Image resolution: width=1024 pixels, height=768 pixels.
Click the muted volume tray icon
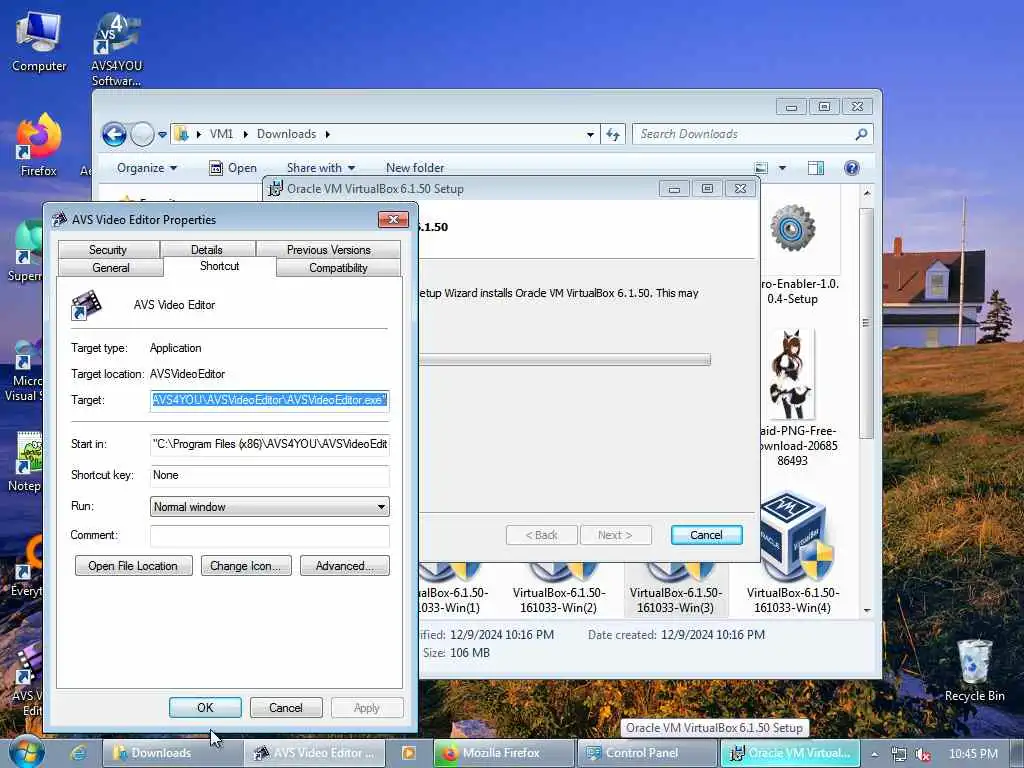[923, 754]
